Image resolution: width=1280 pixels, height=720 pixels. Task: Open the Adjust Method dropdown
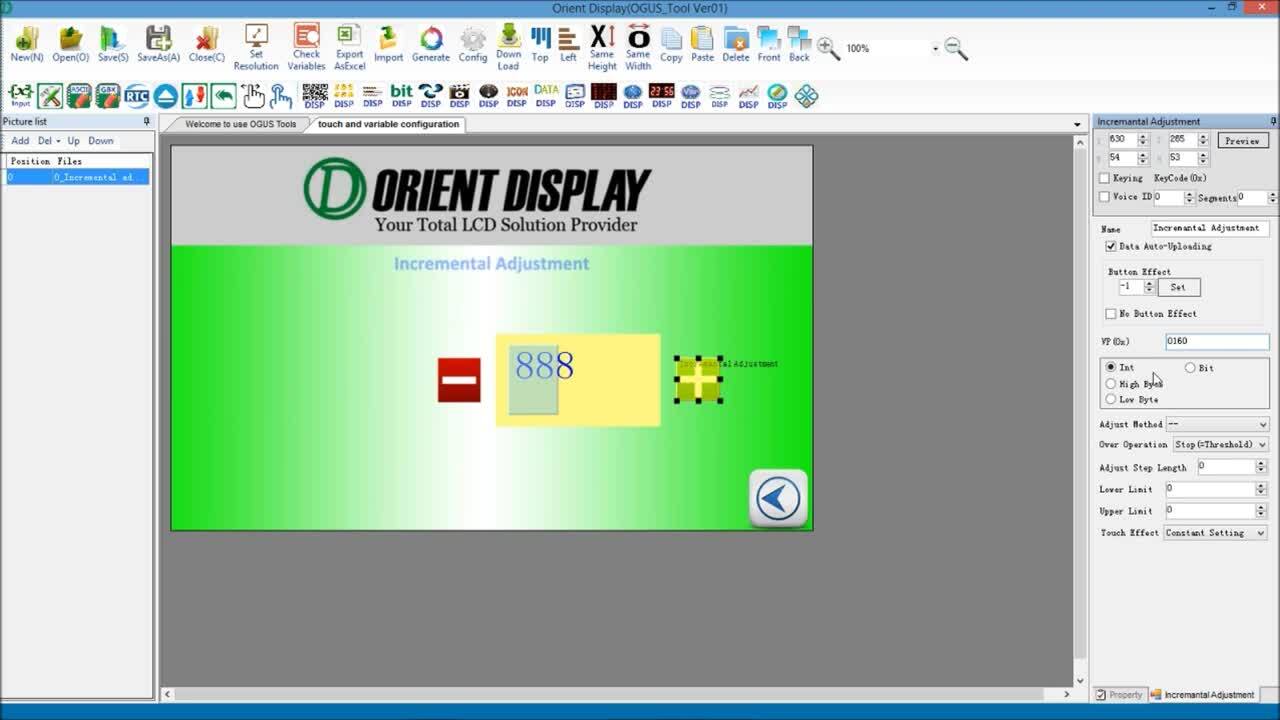coord(1217,425)
